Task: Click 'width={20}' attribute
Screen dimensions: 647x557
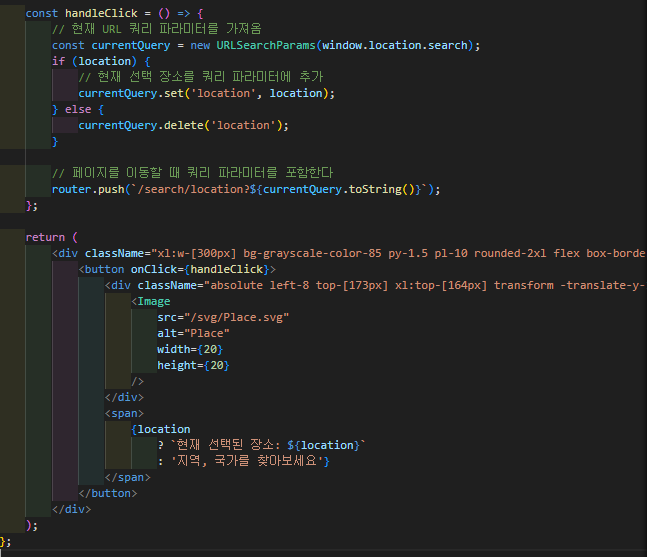Action: coord(190,349)
